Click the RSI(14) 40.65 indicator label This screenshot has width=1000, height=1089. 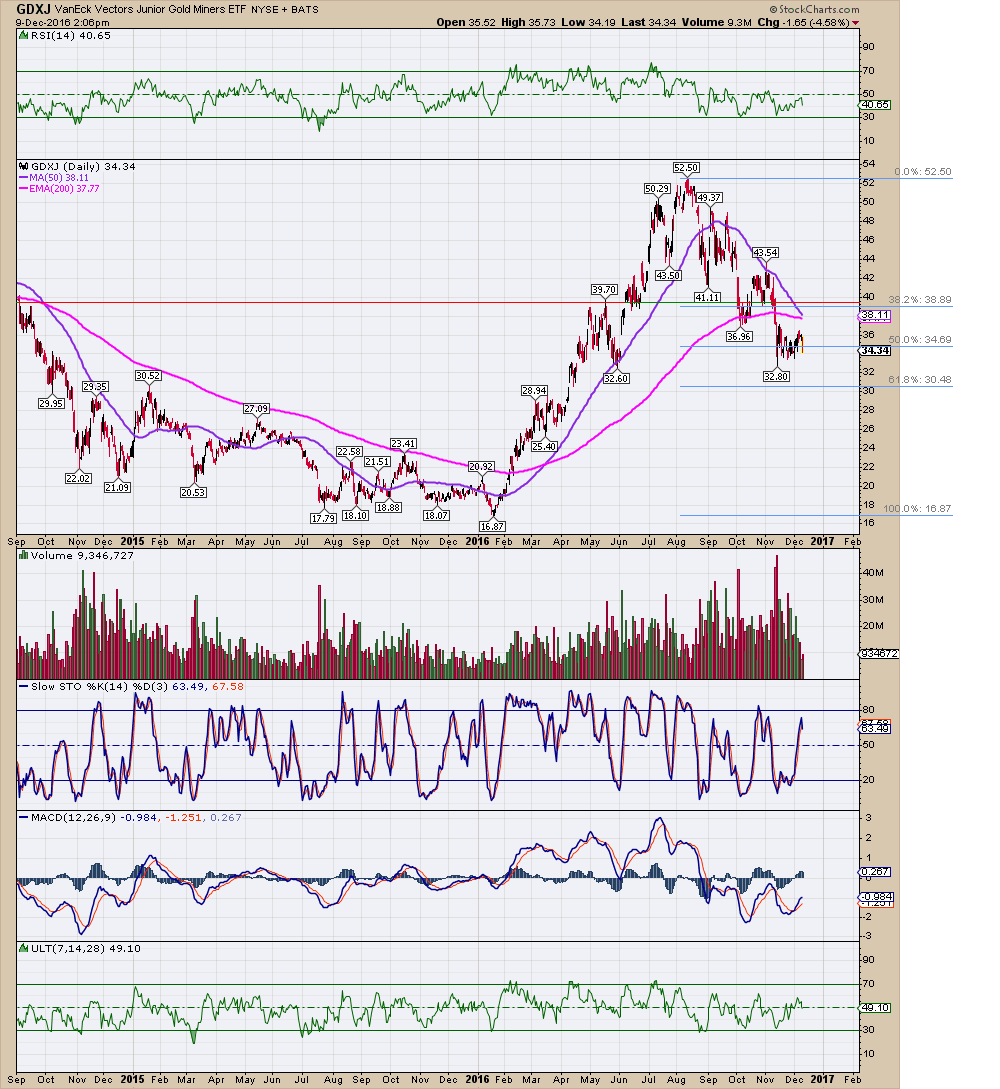(65, 35)
